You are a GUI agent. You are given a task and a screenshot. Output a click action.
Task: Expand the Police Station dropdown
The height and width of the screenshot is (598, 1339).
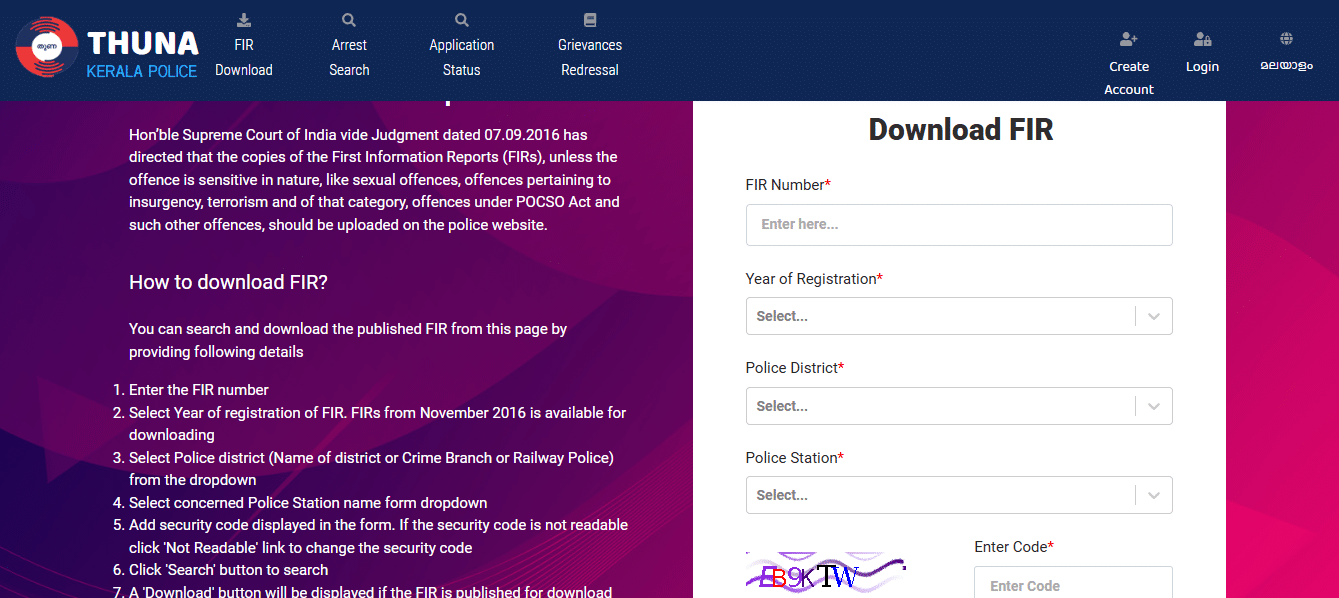959,494
